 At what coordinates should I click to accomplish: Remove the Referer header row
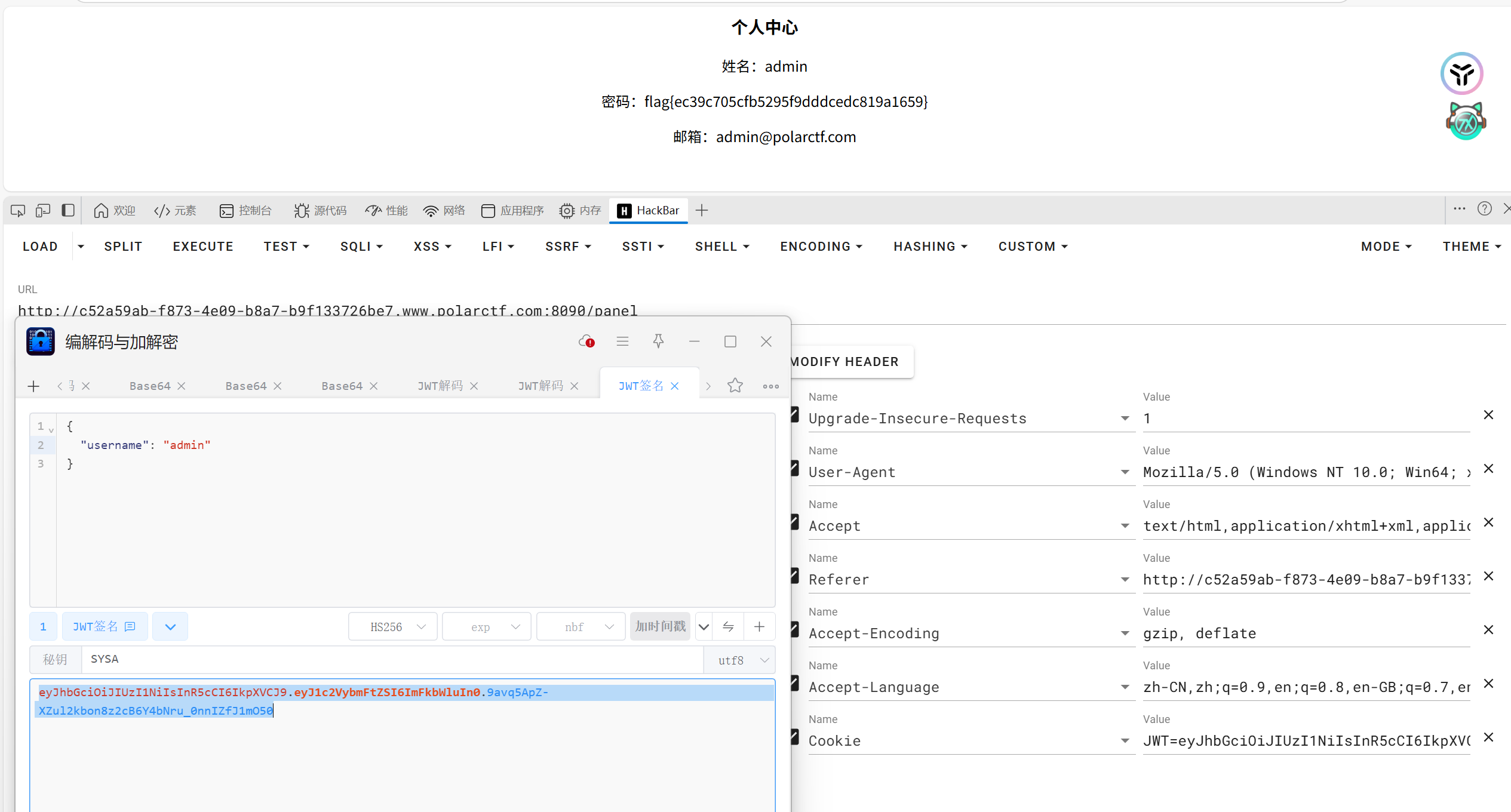point(1488,576)
